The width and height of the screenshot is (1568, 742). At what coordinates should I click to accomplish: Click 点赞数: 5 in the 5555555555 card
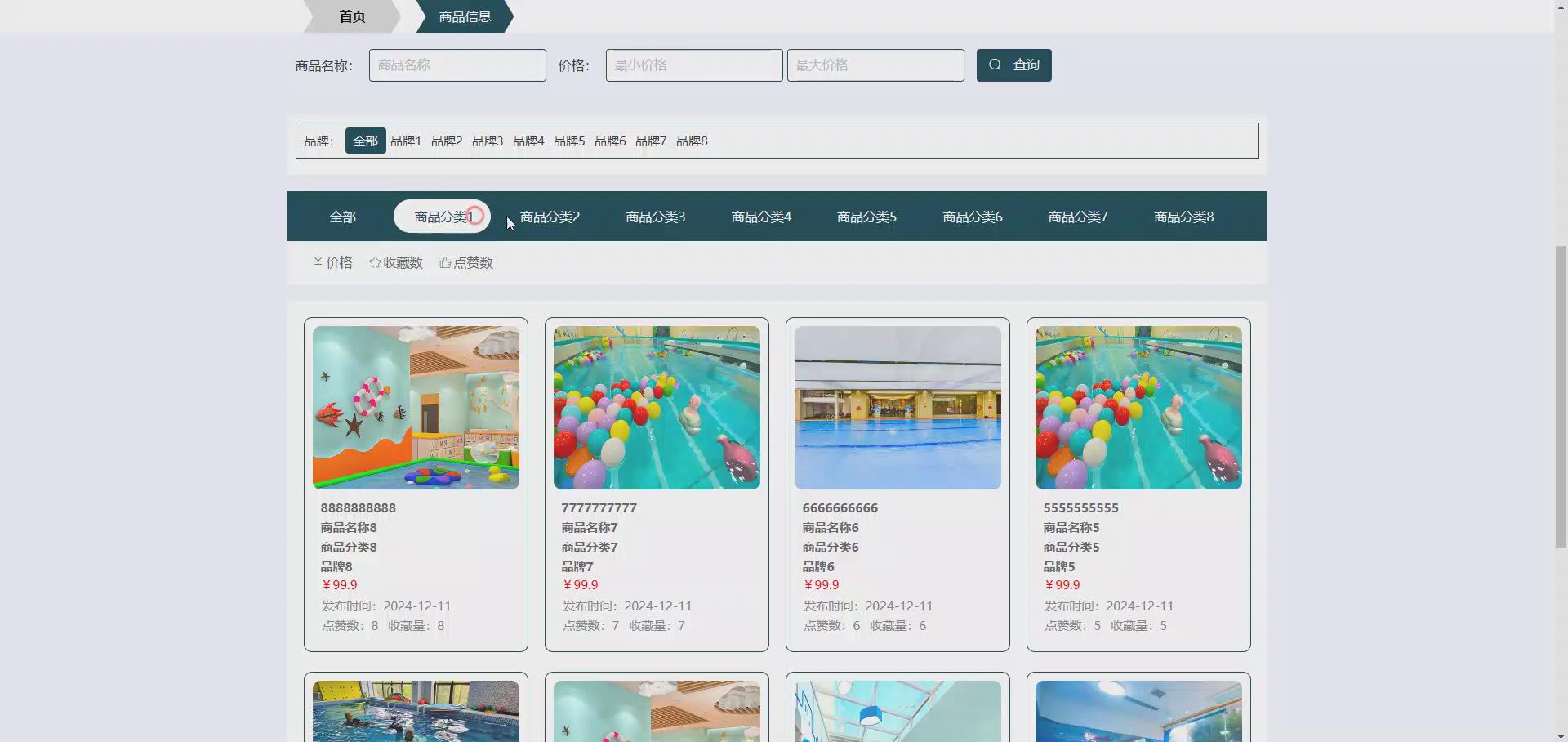(1073, 625)
